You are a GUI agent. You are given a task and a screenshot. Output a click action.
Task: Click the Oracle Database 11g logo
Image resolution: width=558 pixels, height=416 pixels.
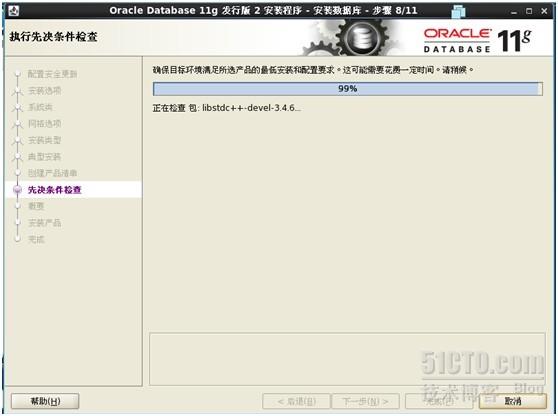tap(478, 41)
